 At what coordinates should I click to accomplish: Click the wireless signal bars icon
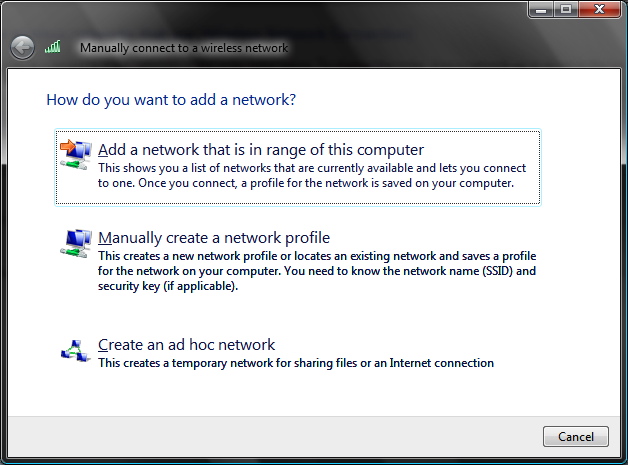53,47
